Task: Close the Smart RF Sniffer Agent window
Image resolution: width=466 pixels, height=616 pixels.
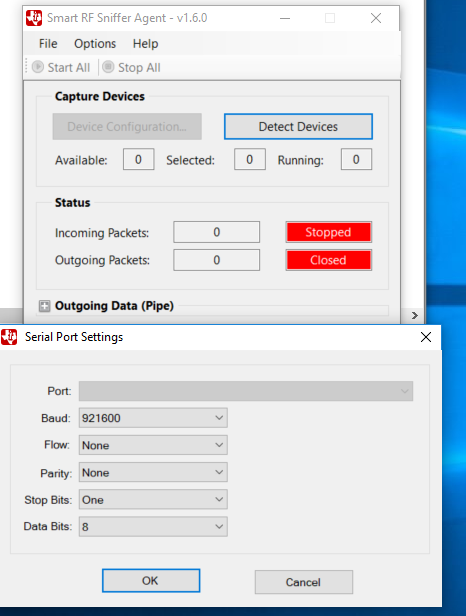Action: click(x=376, y=18)
